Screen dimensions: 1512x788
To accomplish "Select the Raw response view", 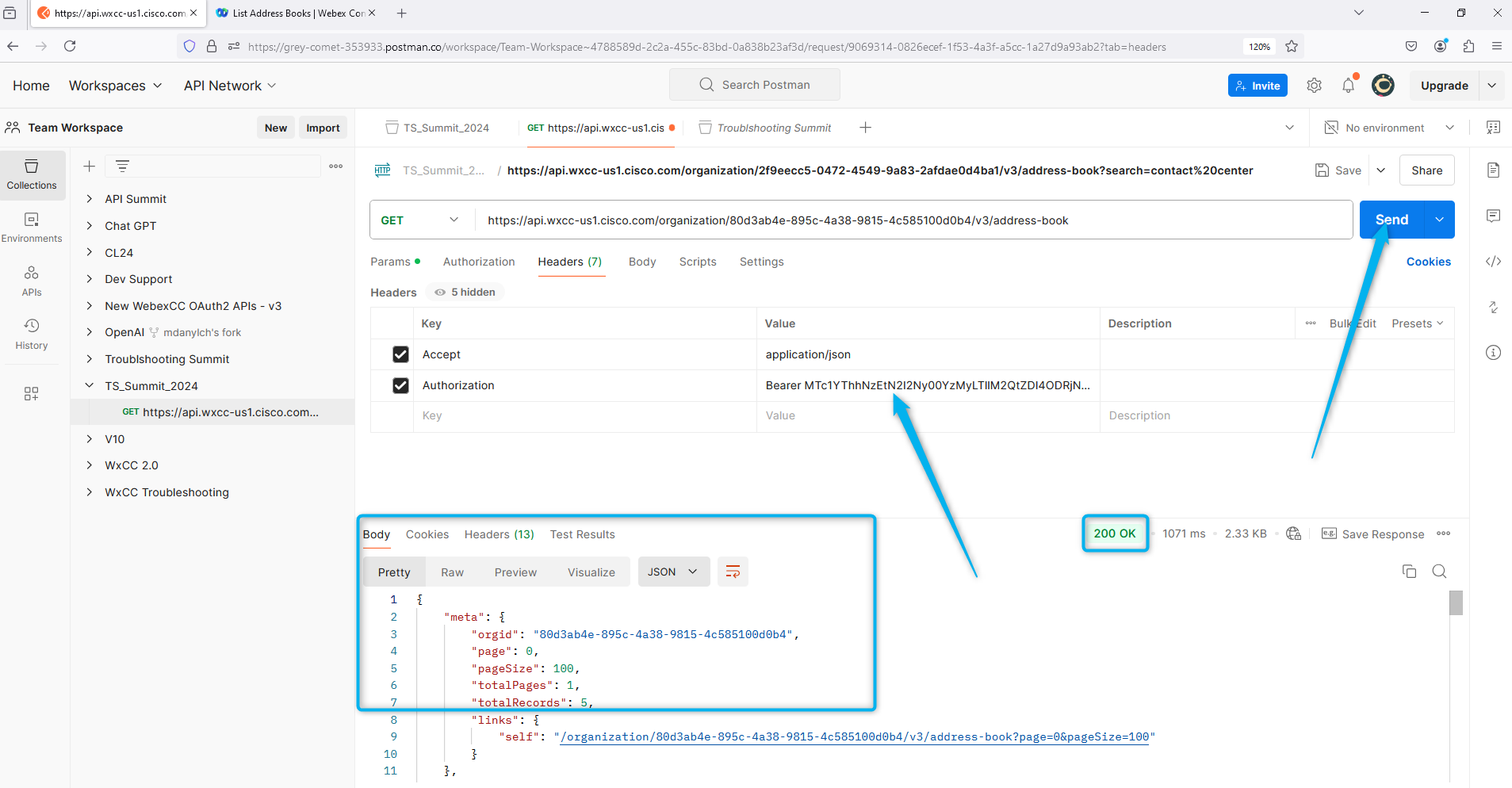I will (453, 572).
